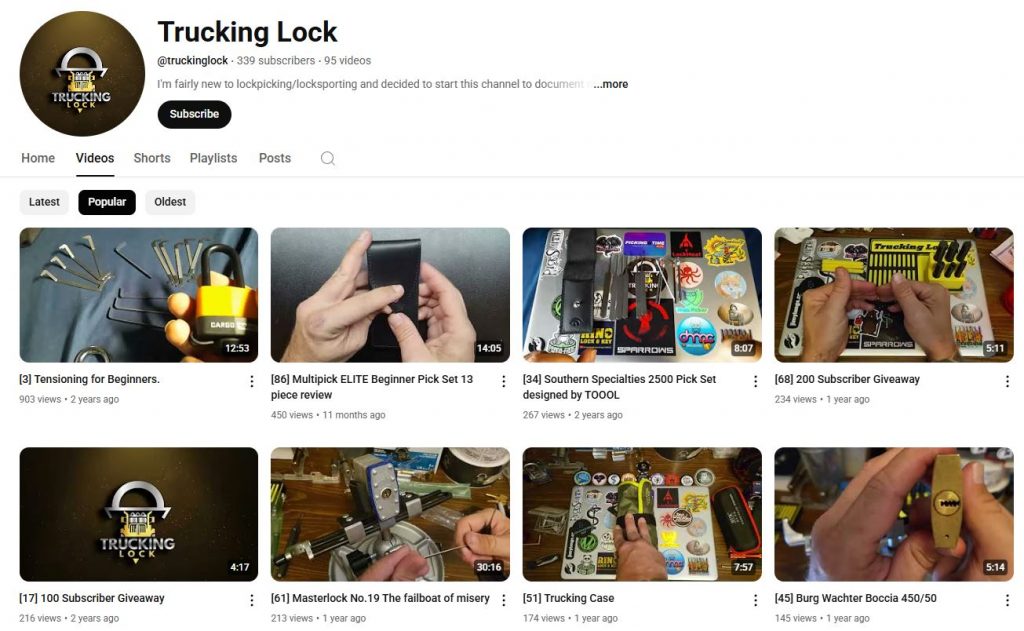The height and width of the screenshot is (631, 1024).
Task: Open Masterlock No.19 failboat of misery title link
Action: [x=380, y=598]
